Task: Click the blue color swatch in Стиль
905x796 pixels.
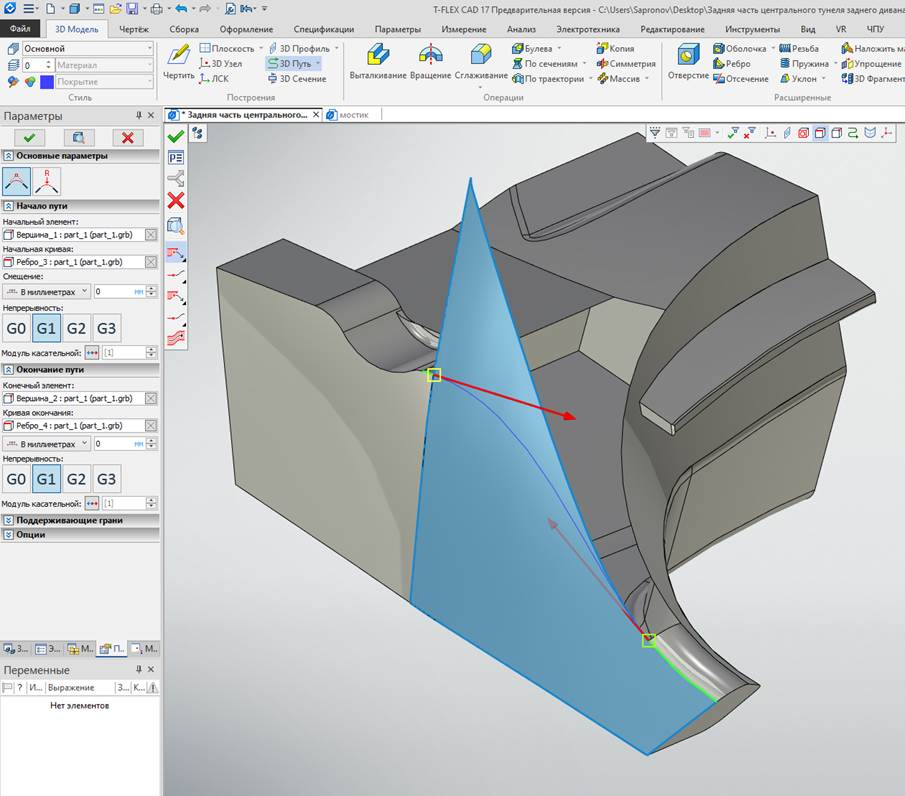Action: (x=45, y=81)
